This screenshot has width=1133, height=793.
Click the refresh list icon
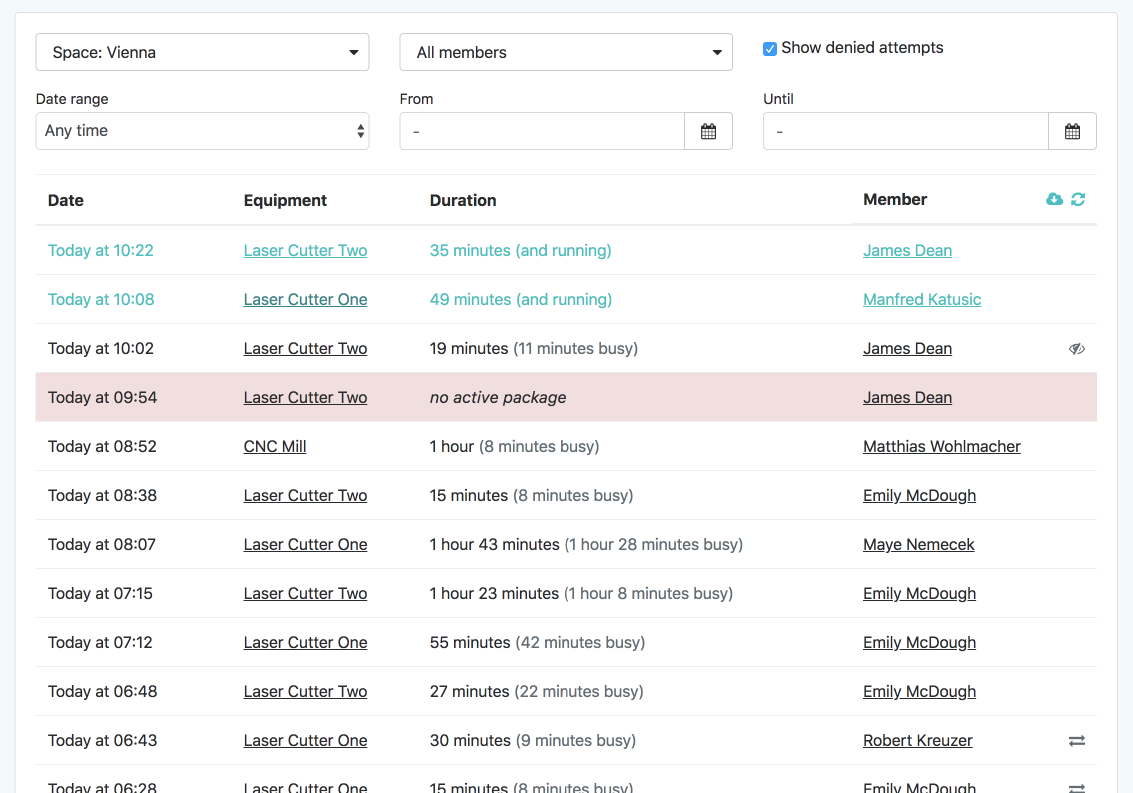point(1078,199)
